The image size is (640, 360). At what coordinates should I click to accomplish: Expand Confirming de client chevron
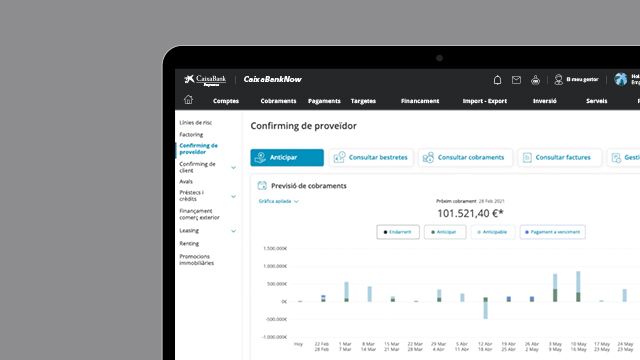click(x=233, y=167)
